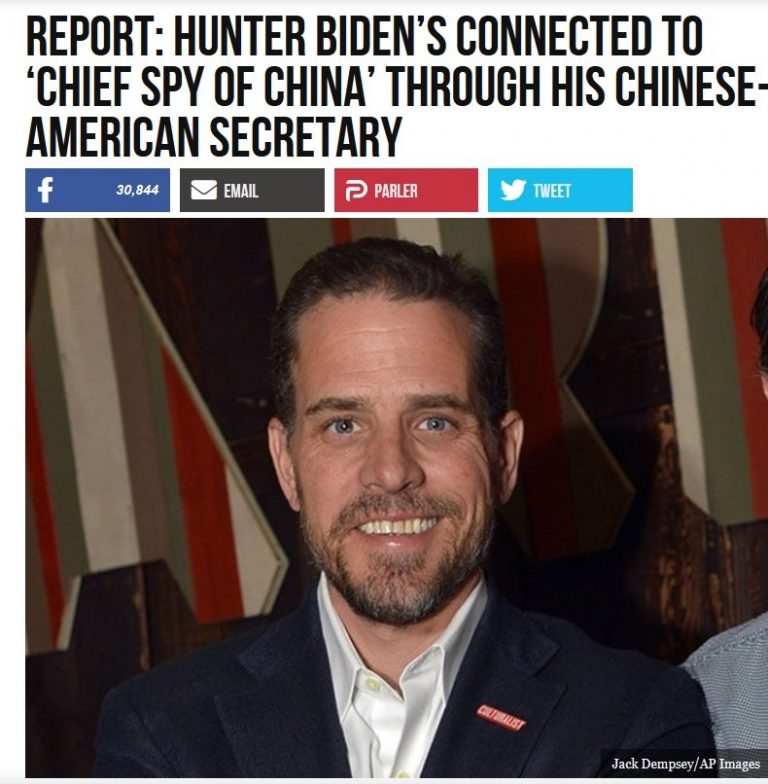Click the 'Jack Dempsey/AP Images' photo credit
768x784 pixels.
pyautogui.click(x=686, y=764)
